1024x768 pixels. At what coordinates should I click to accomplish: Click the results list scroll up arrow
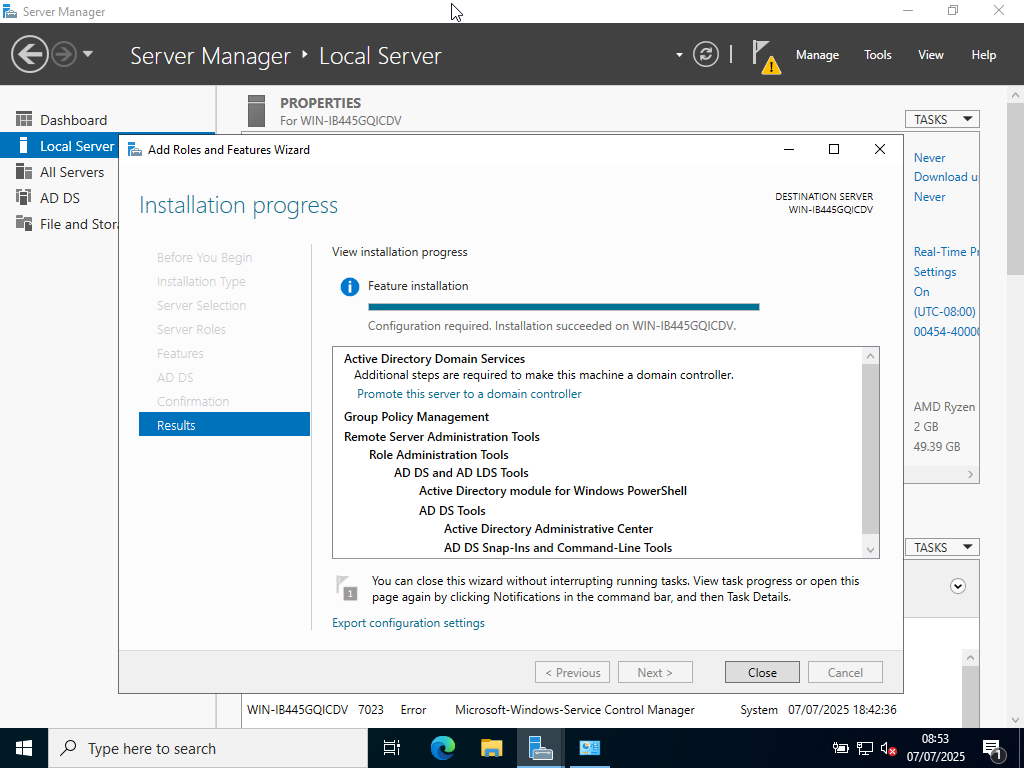[x=870, y=356]
